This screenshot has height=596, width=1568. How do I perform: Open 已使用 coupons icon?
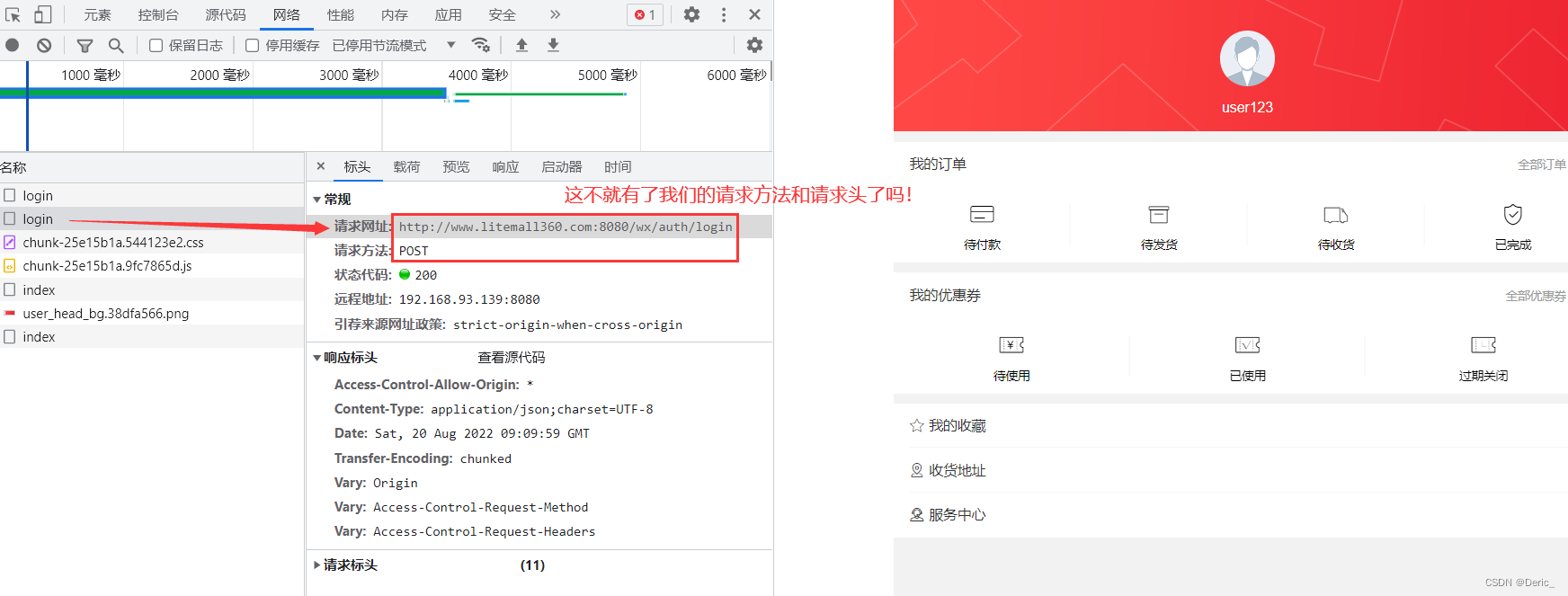(x=1247, y=345)
